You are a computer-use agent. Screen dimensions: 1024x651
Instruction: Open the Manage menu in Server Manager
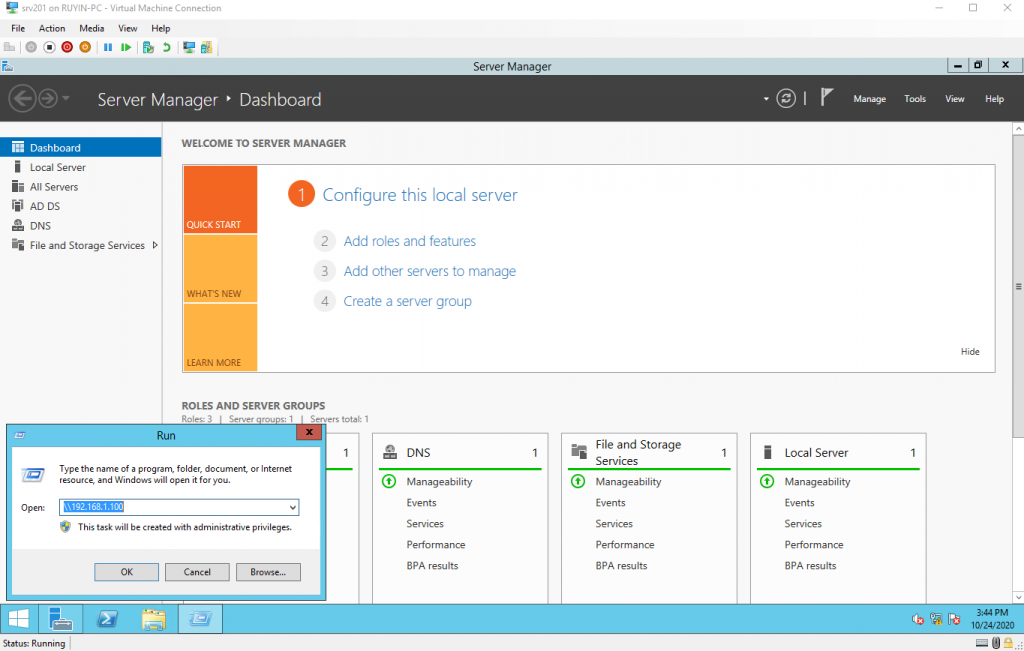pos(869,99)
